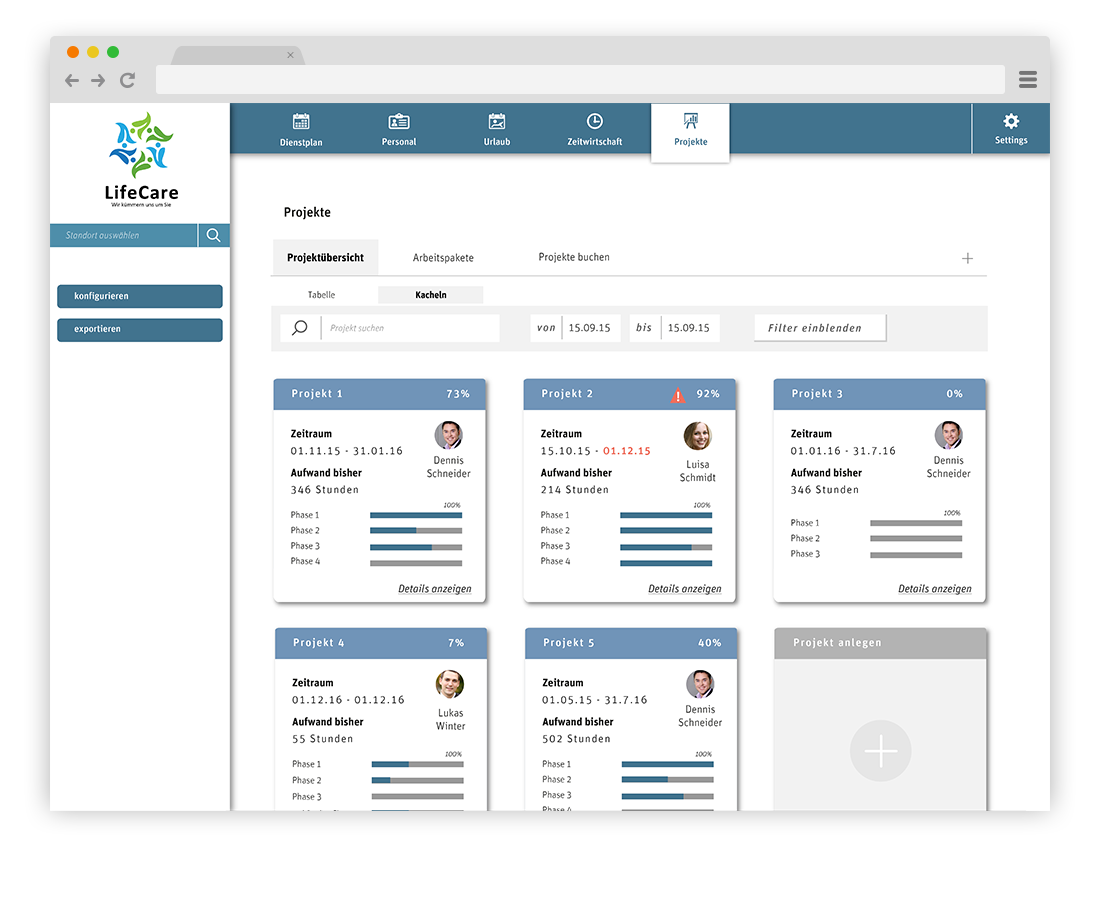1100x898 pixels.
Task: Open the Dienstplan calendar icon
Action: (x=301, y=122)
